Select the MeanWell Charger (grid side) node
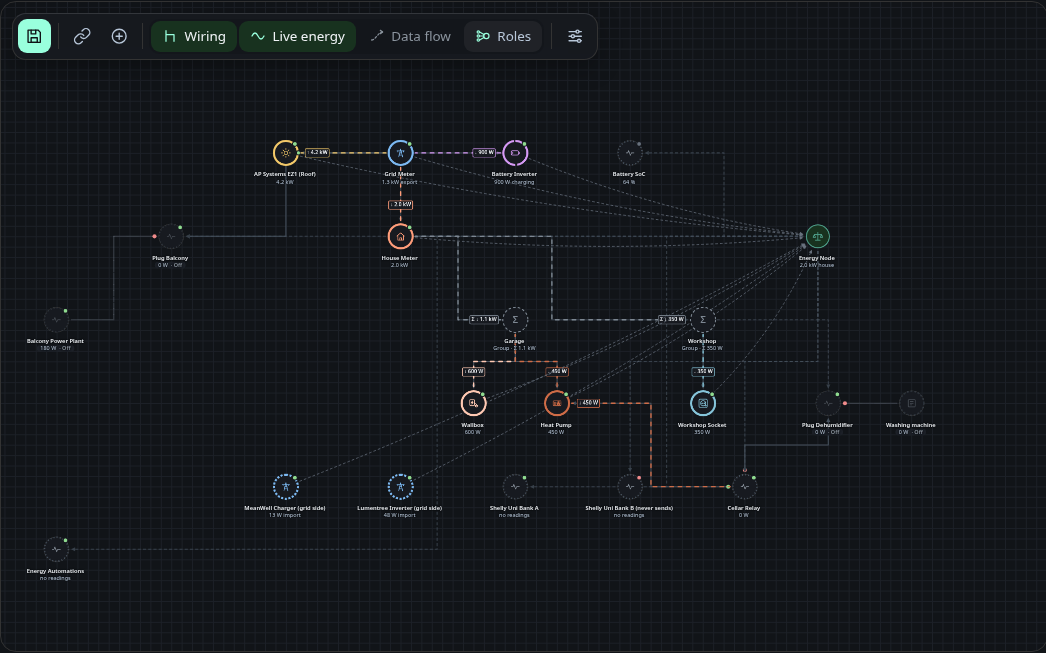Screen dimensions: 1046x653 (286, 486)
